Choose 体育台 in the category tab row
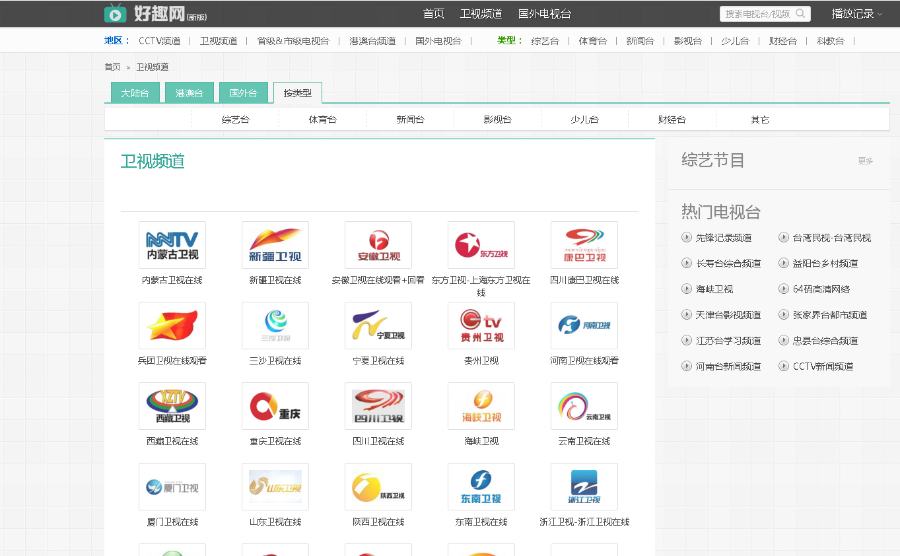The width and height of the screenshot is (900, 556). [x=323, y=119]
